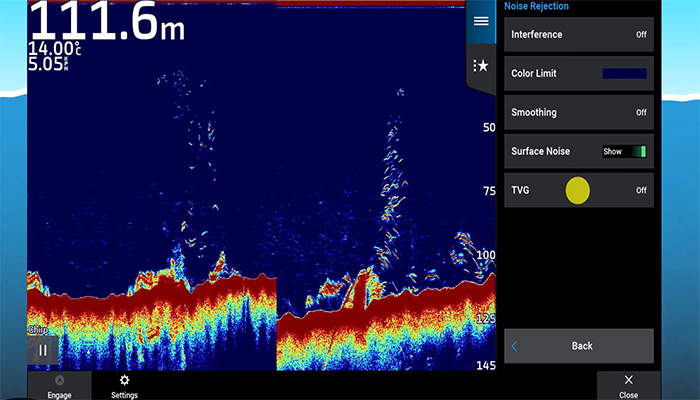700x400 pixels.
Task: Open the hamburger menu icon
Action: tap(481, 21)
